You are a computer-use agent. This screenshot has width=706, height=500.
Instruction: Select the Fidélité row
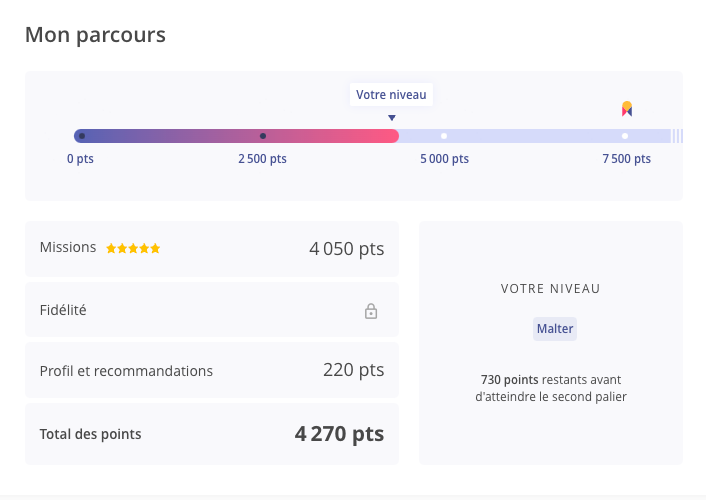(211, 310)
